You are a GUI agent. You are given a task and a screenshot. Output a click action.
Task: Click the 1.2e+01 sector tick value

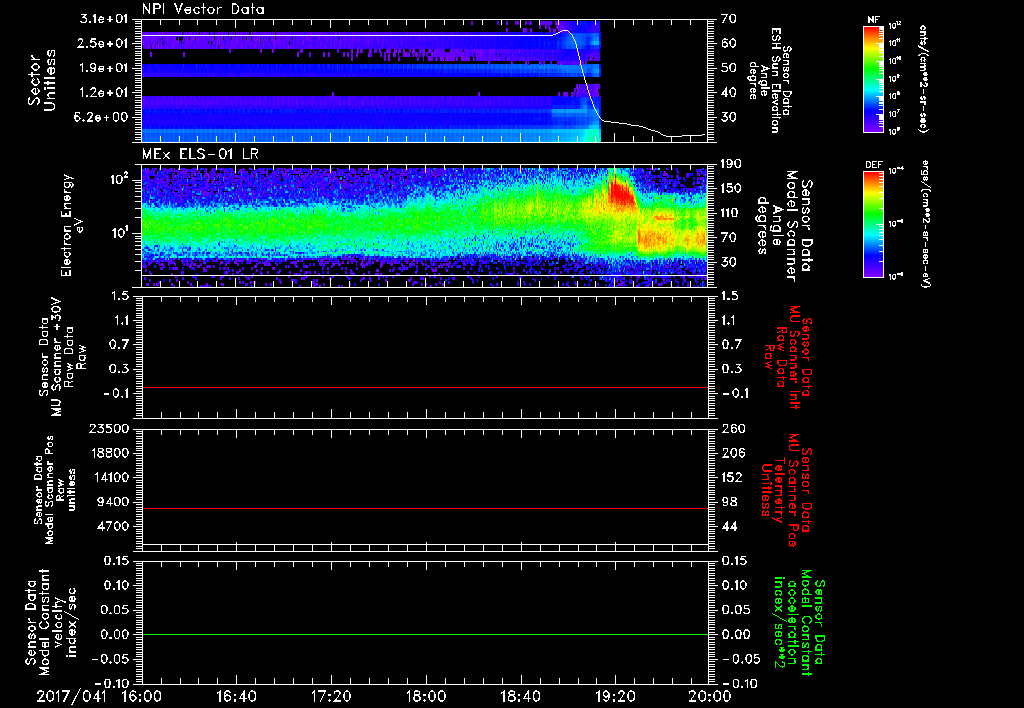(104, 93)
